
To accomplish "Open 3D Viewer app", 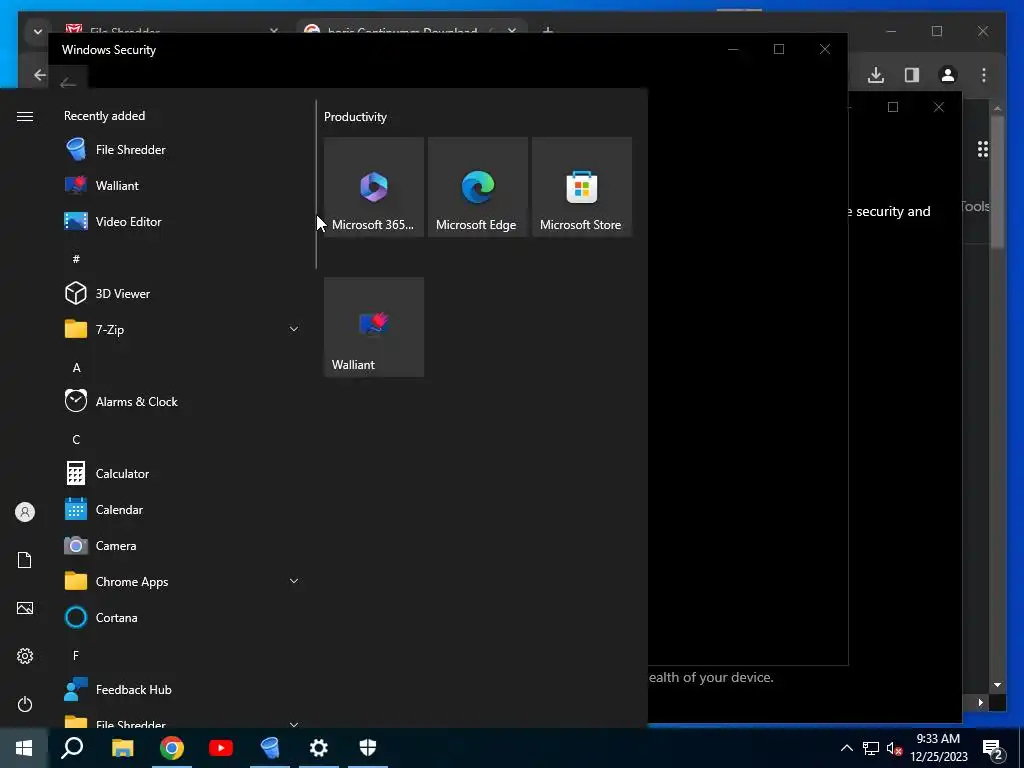I will tap(183, 293).
